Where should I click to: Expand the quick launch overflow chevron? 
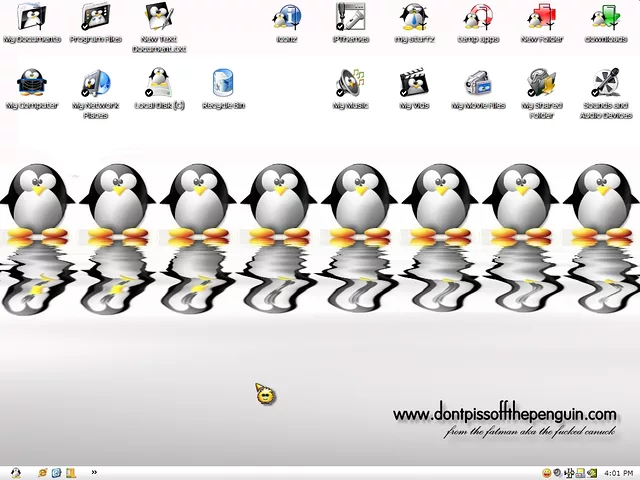click(94, 472)
